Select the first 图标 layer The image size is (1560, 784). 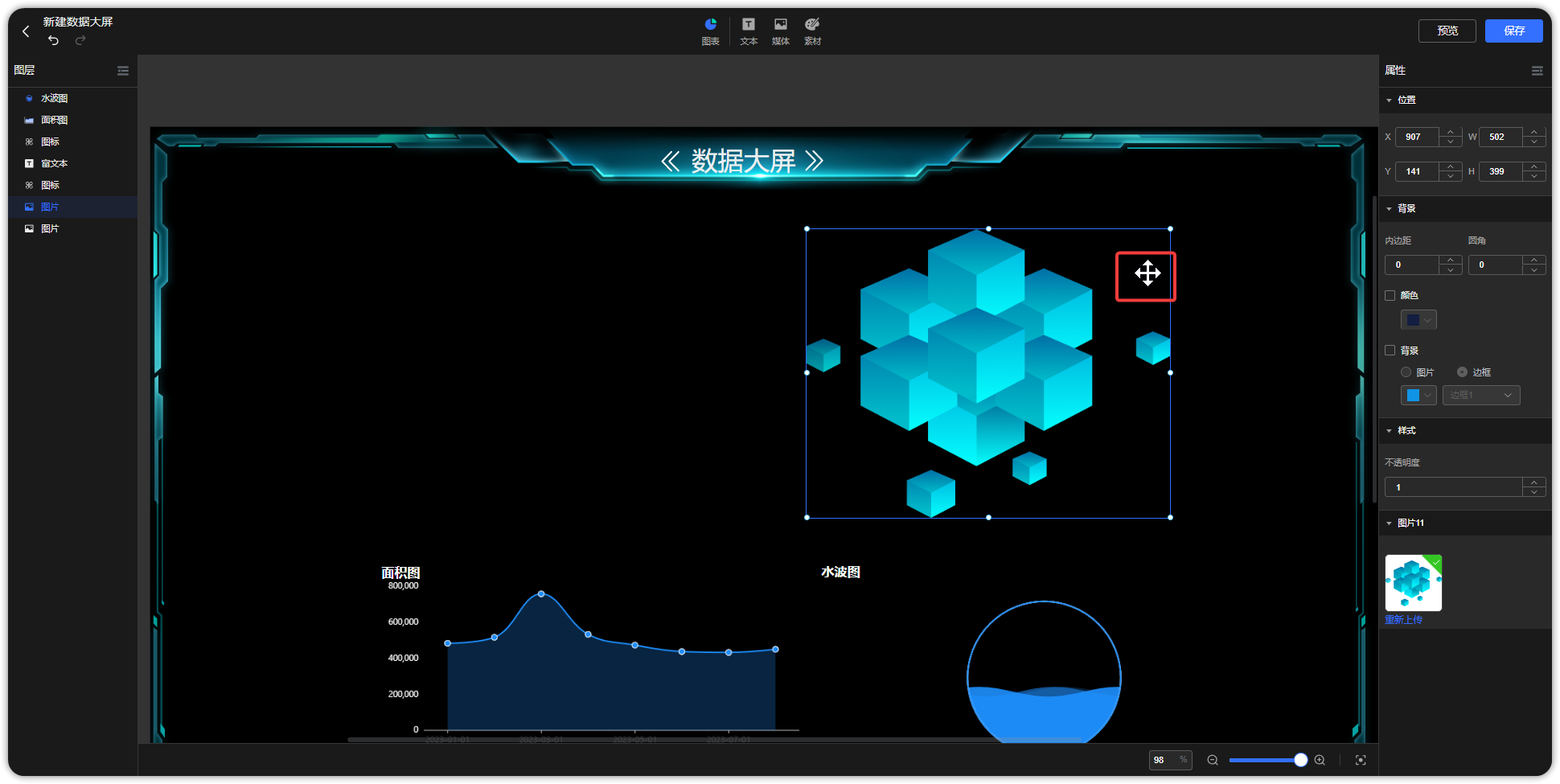[x=72, y=142]
